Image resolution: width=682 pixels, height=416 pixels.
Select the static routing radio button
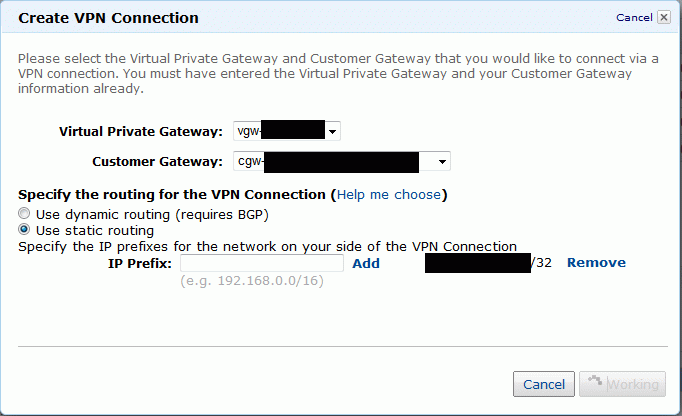coord(24,229)
